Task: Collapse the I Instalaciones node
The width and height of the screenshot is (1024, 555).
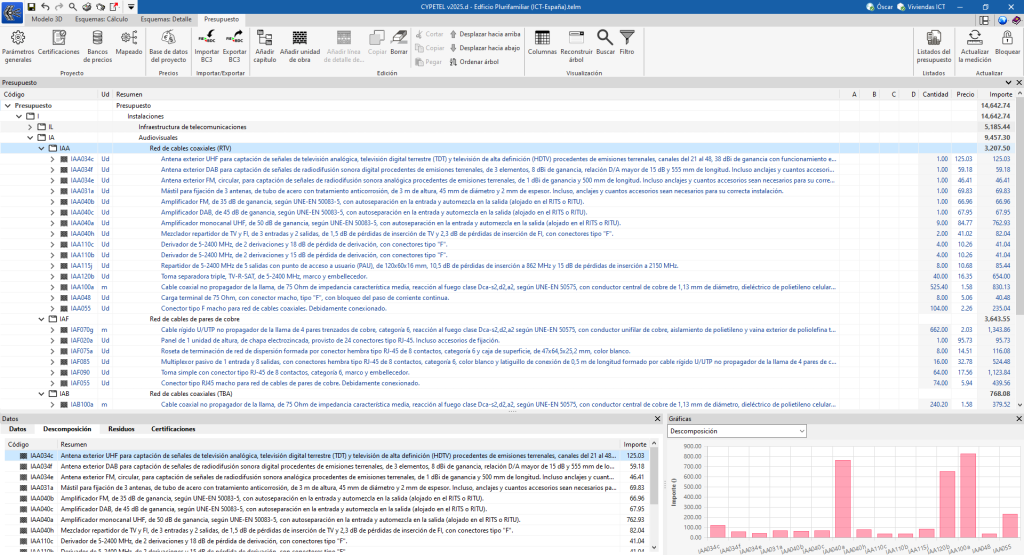Action: [x=19, y=116]
